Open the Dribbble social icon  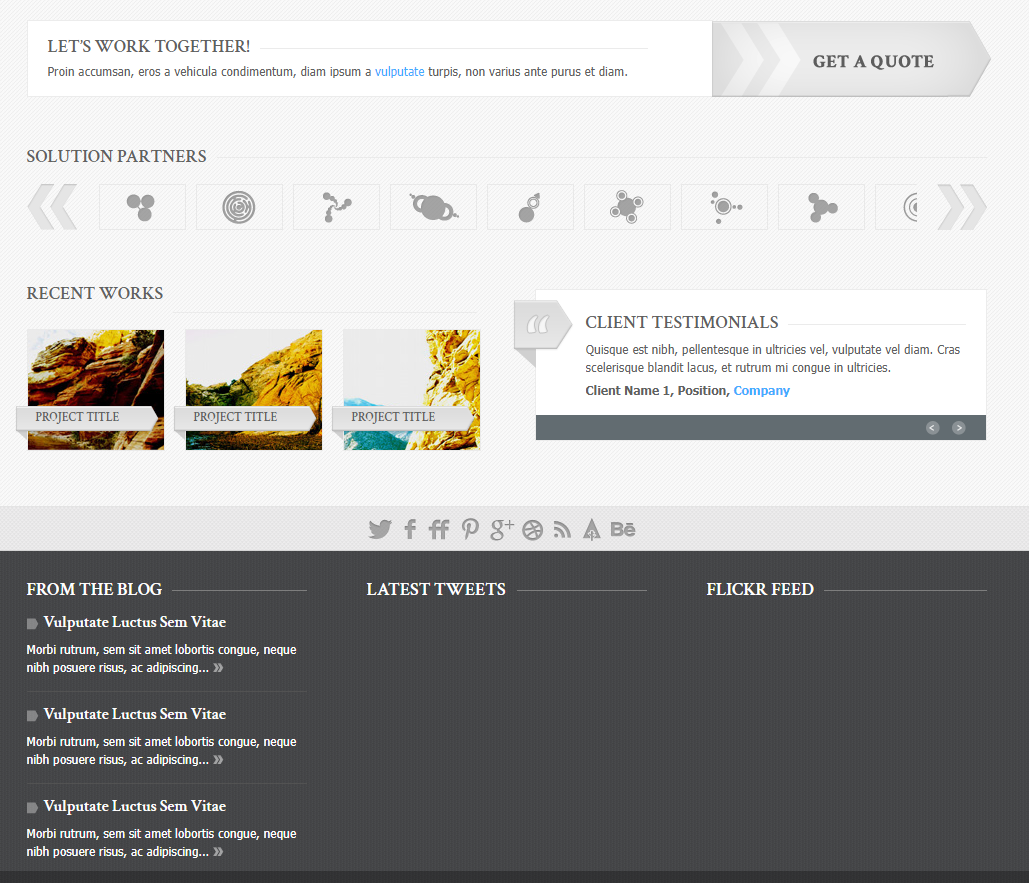tap(532, 530)
